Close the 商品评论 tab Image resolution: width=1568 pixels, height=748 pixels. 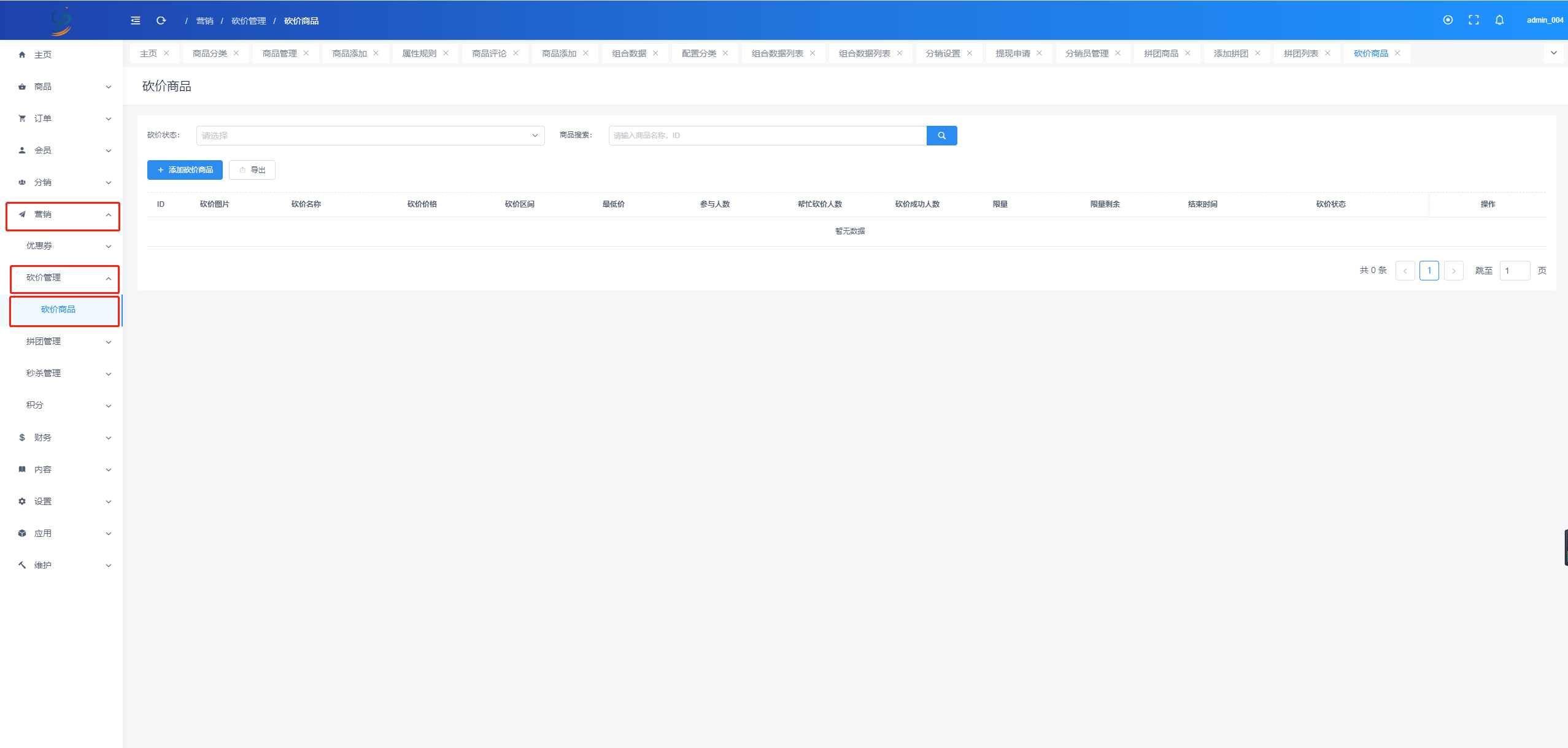pyautogui.click(x=516, y=53)
